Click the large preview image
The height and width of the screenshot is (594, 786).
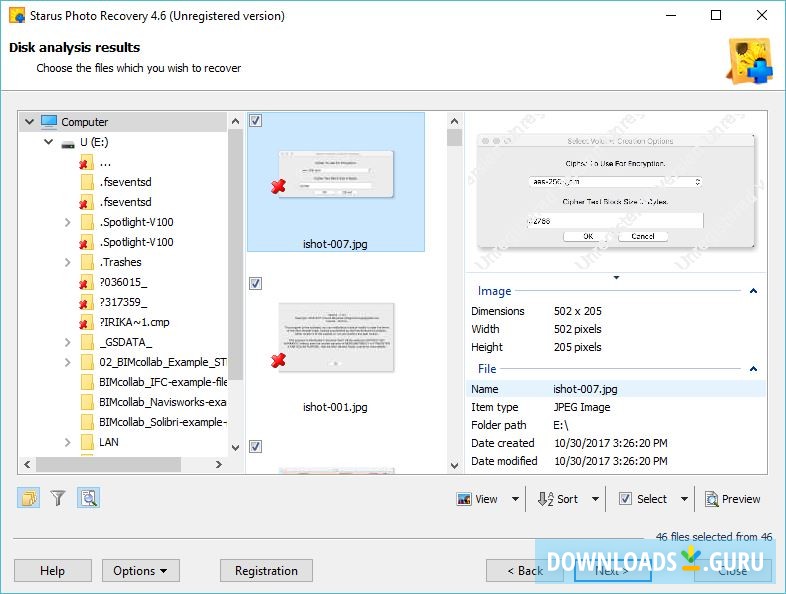pyautogui.click(x=616, y=191)
